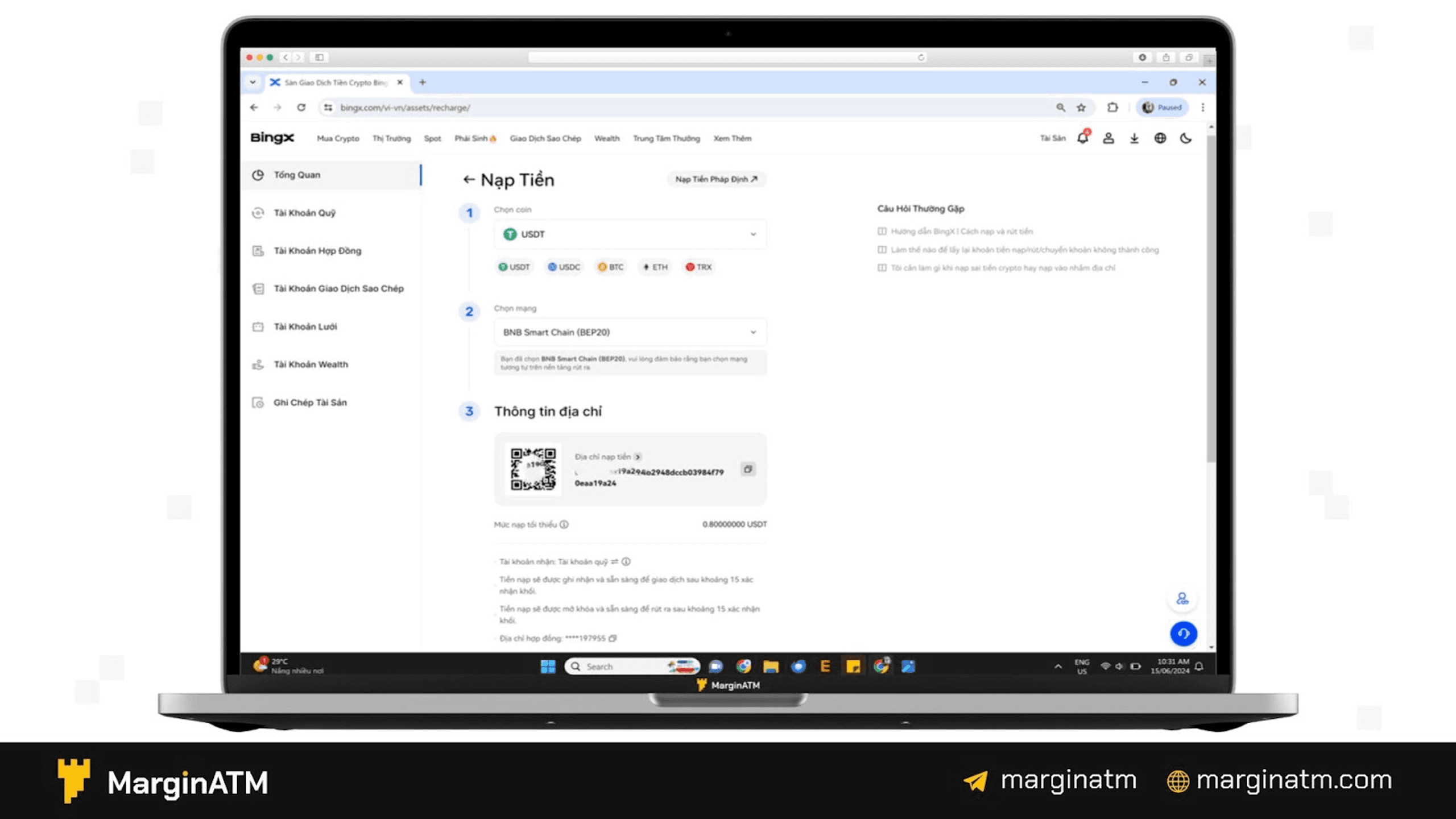The width and height of the screenshot is (1456, 819).
Task: Click the download app icon
Action: pyautogui.click(x=1134, y=138)
